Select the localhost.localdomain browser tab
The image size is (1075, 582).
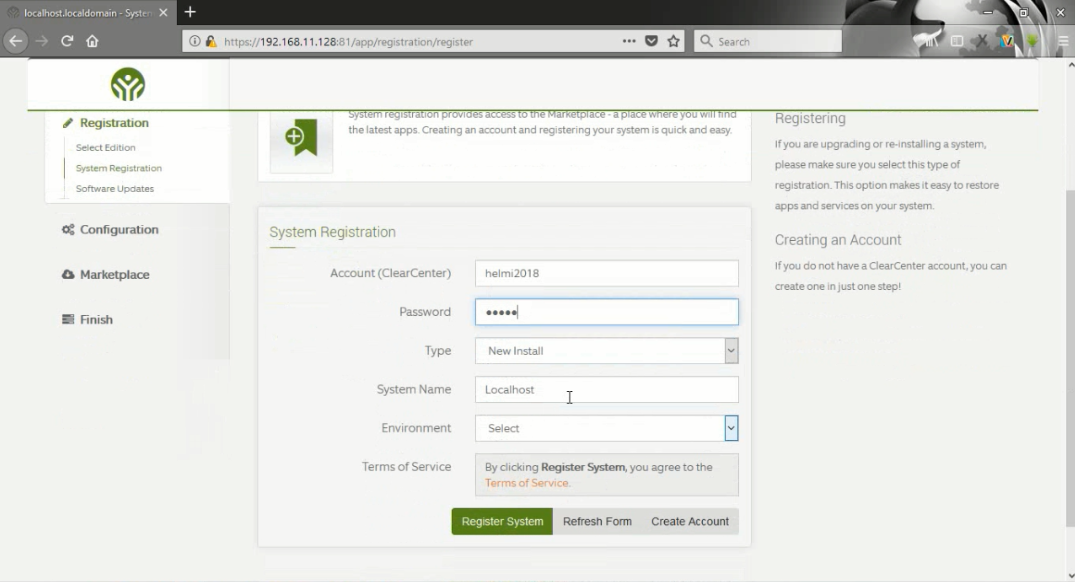point(88,12)
